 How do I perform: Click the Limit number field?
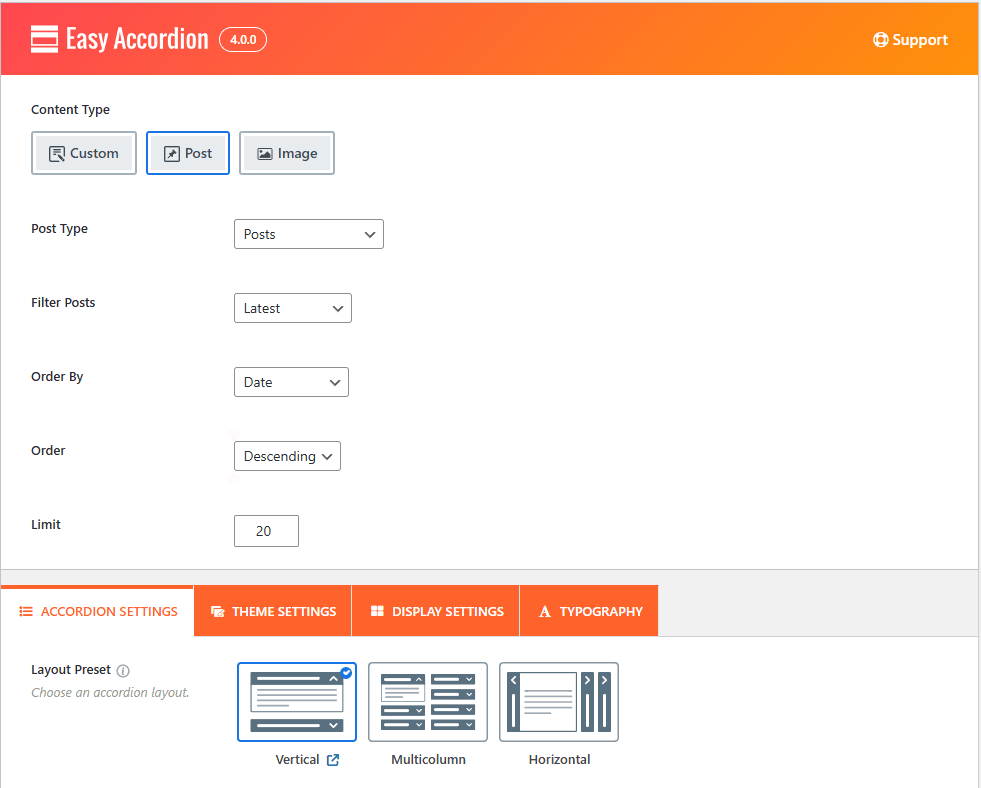tap(266, 531)
